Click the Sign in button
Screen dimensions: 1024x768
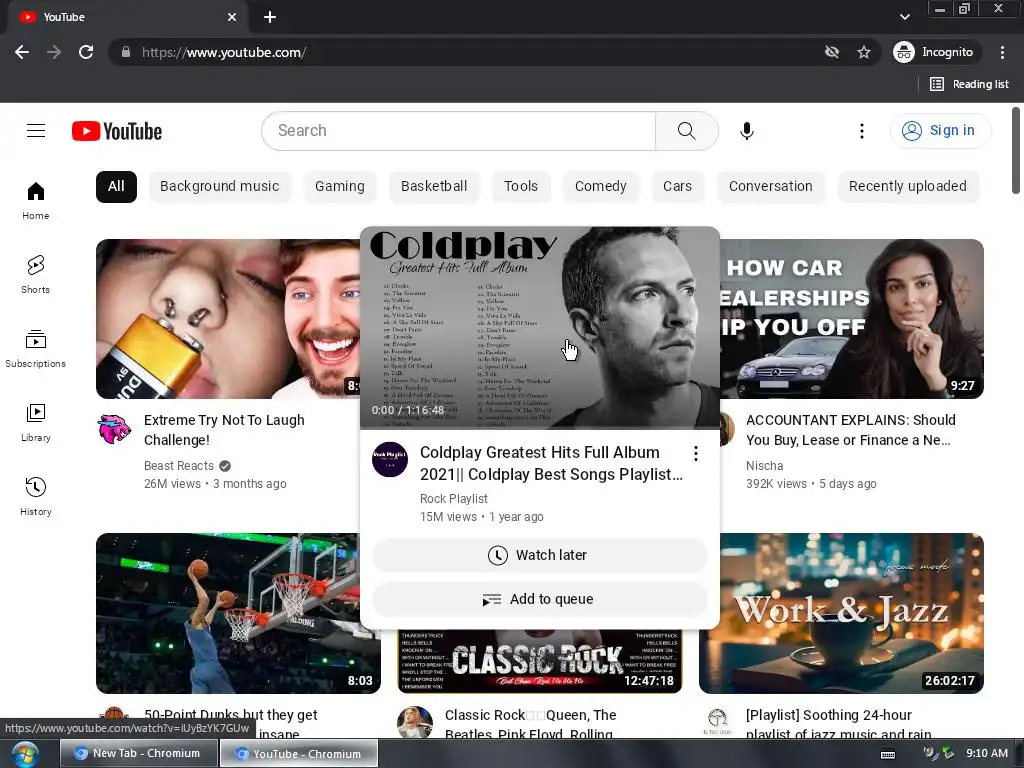point(940,131)
